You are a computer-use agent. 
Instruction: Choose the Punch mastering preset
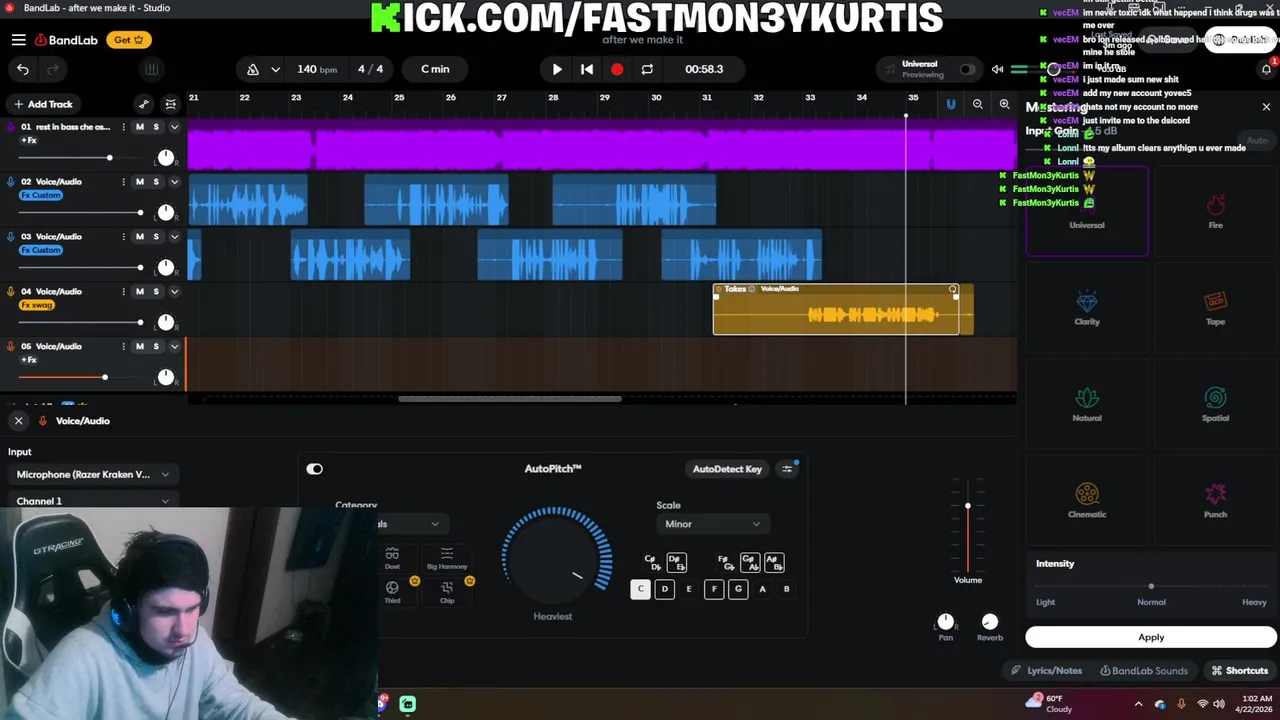pos(1215,501)
